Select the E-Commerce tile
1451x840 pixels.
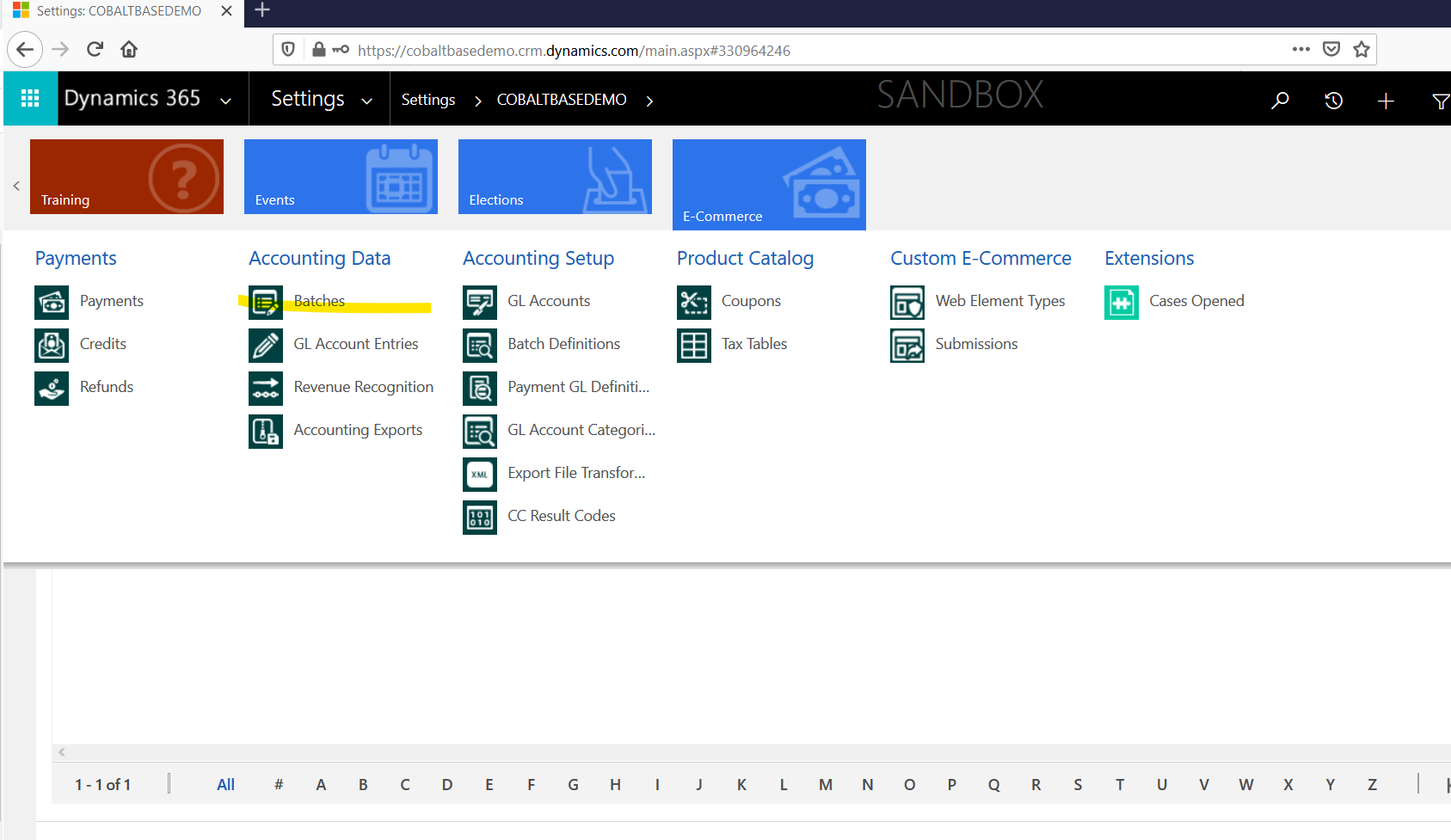coord(769,185)
